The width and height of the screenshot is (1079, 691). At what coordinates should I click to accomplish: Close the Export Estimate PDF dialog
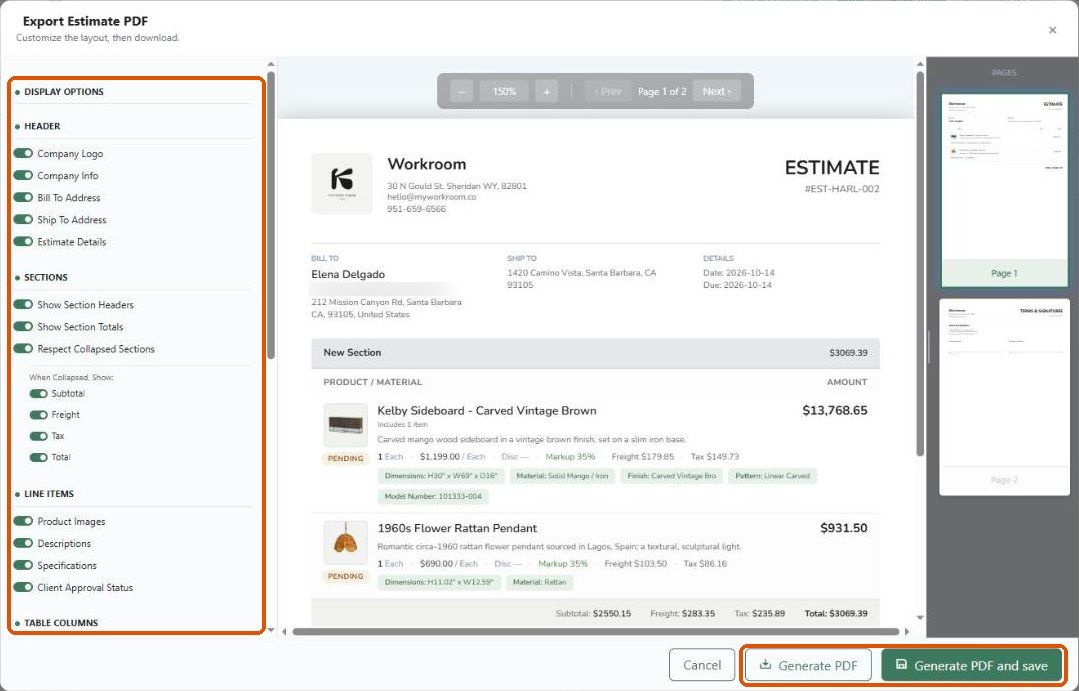click(1052, 30)
